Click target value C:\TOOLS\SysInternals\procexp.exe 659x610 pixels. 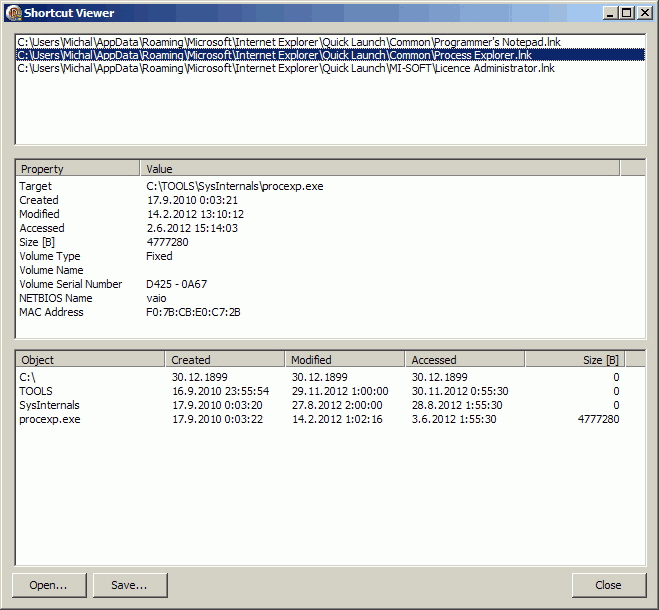pyautogui.click(x=235, y=186)
